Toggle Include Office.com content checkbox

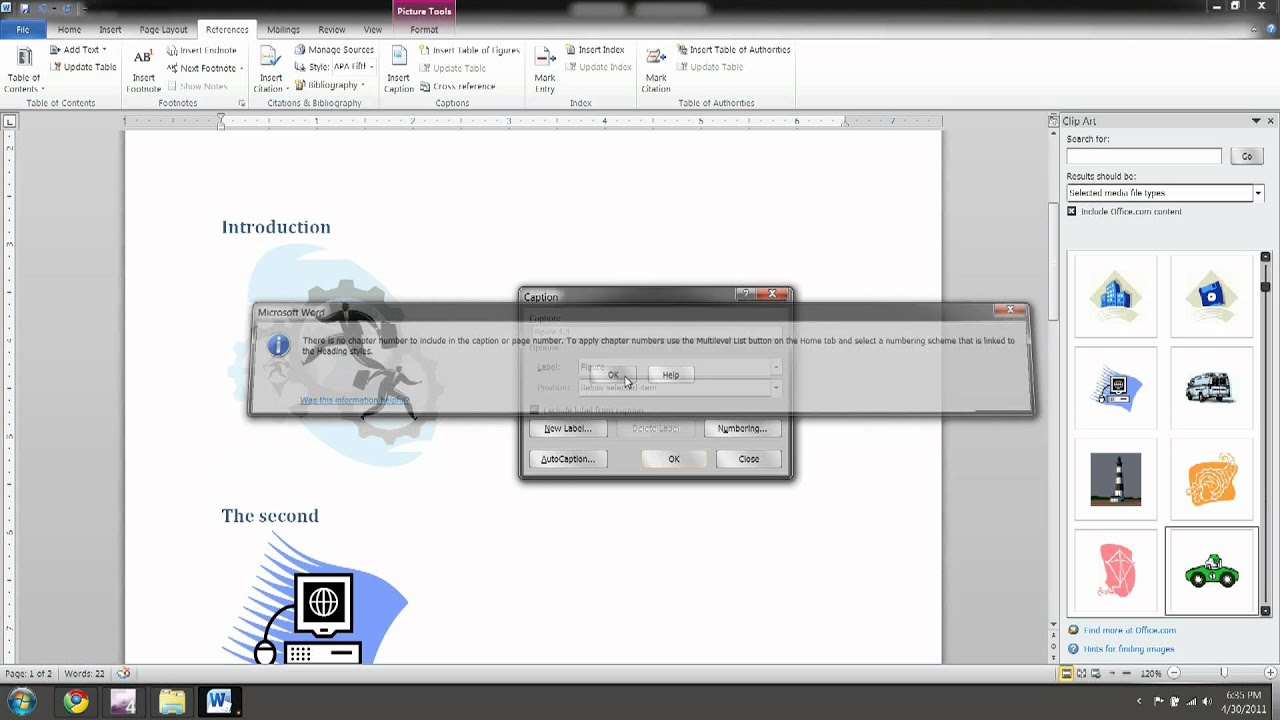(1072, 211)
